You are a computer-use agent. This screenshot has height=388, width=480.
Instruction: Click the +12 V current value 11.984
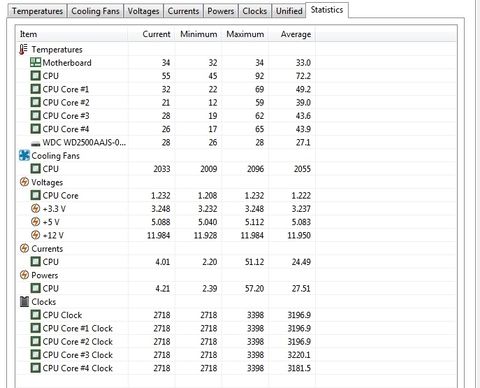tap(159, 236)
